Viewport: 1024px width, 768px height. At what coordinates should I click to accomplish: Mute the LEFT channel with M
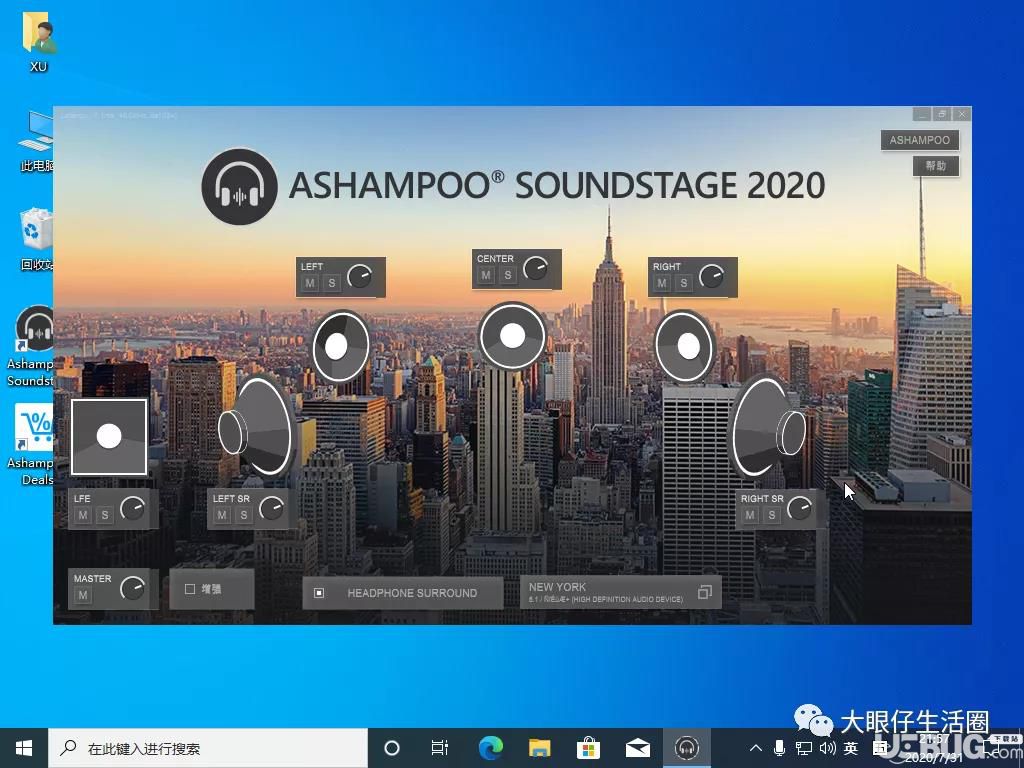(x=310, y=283)
